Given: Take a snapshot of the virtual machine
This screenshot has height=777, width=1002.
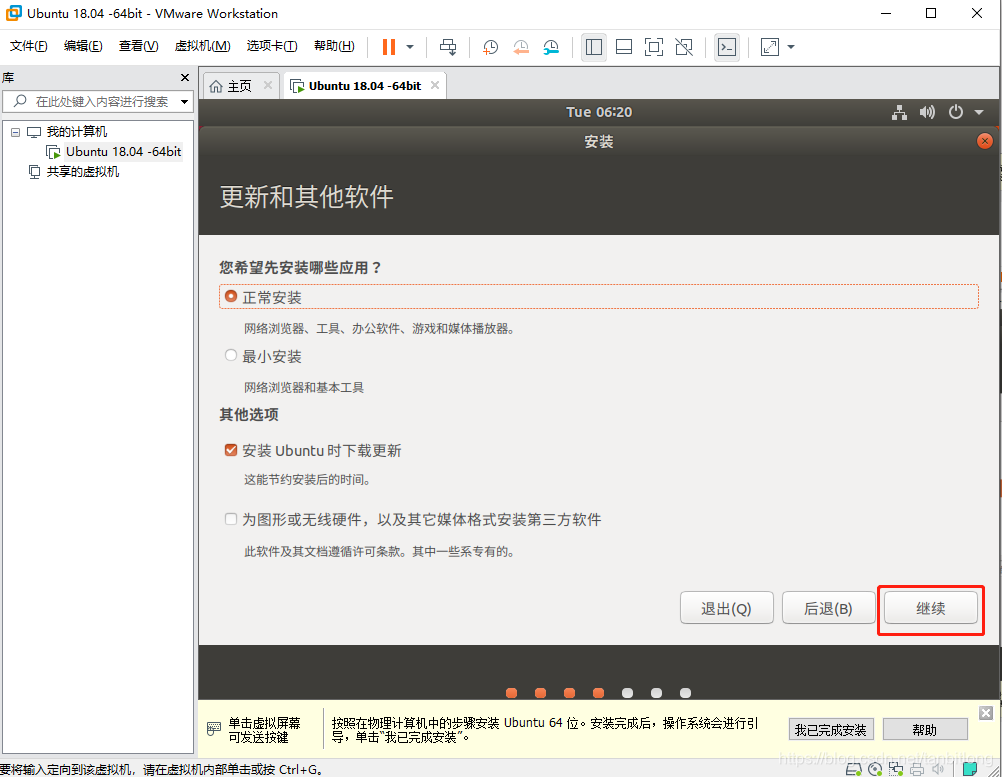Looking at the screenshot, I should tap(489, 47).
